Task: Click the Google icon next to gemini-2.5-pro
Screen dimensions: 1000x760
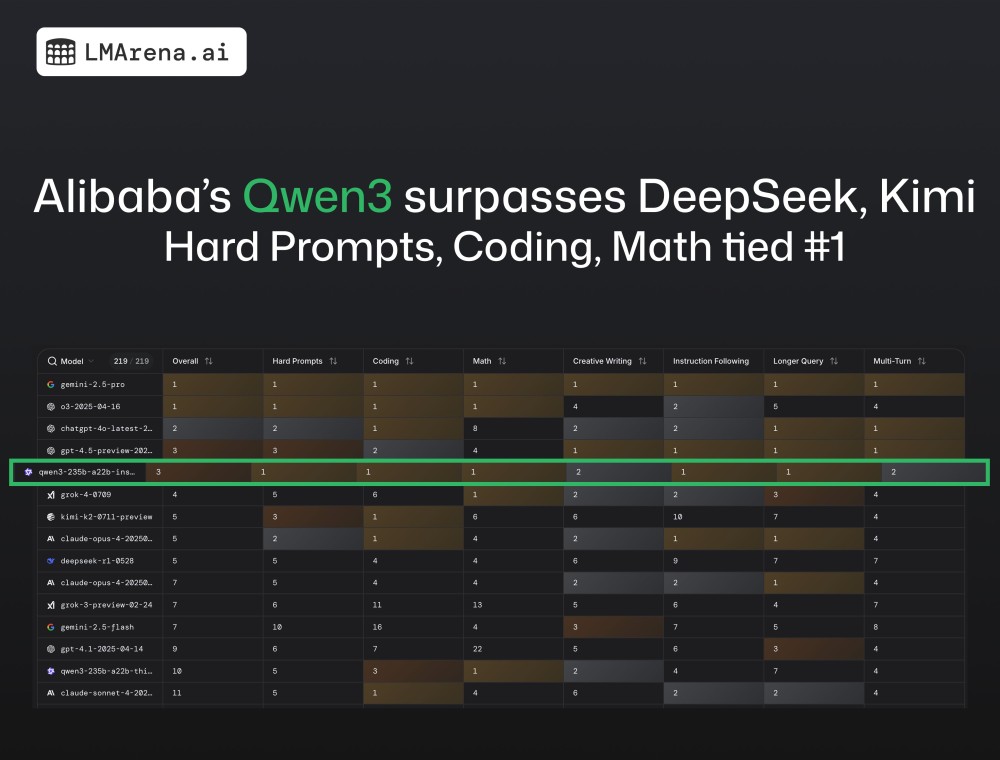Action: tap(50, 384)
